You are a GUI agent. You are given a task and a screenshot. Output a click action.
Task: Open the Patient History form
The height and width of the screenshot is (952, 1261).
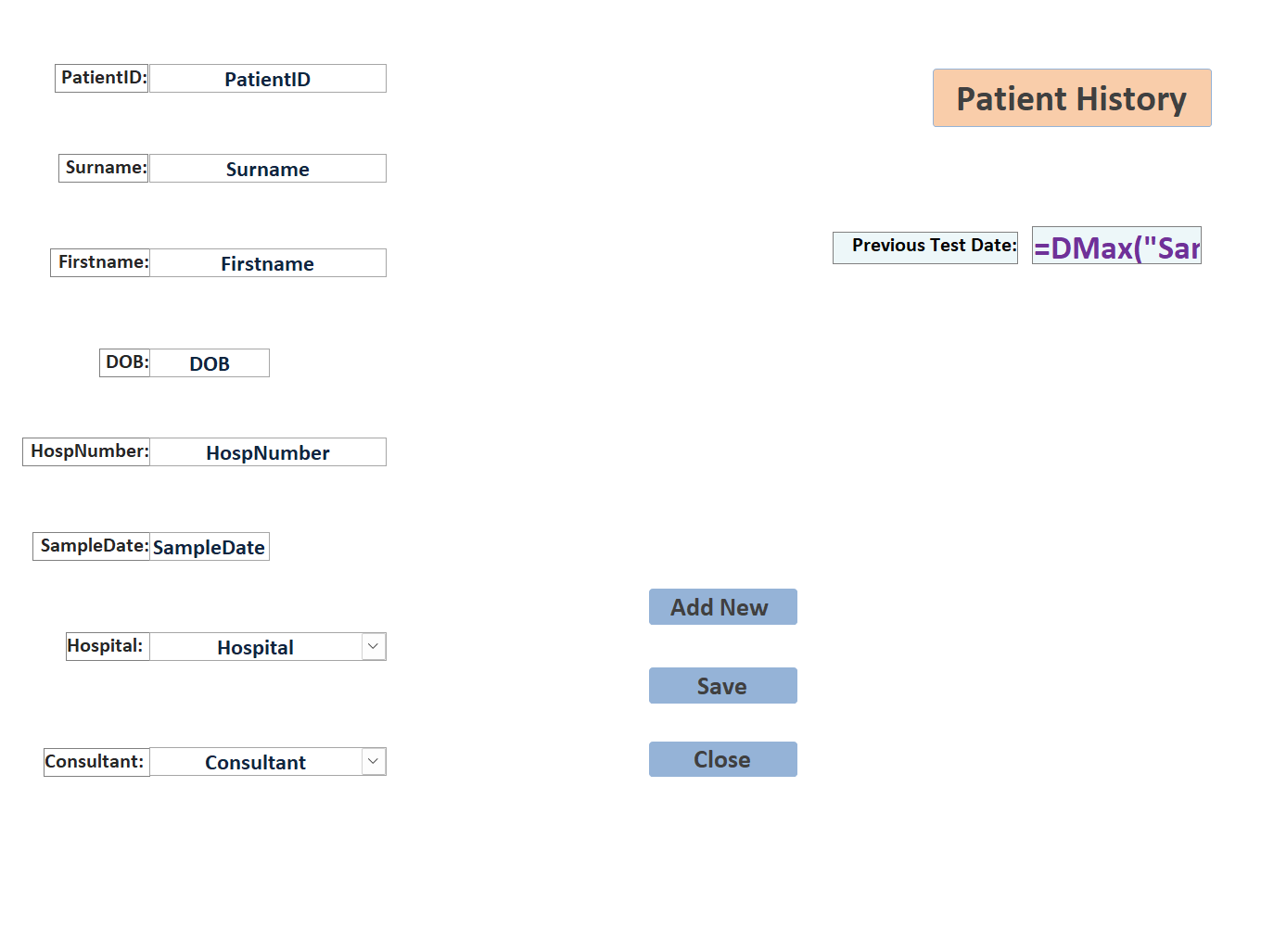(1071, 98)
